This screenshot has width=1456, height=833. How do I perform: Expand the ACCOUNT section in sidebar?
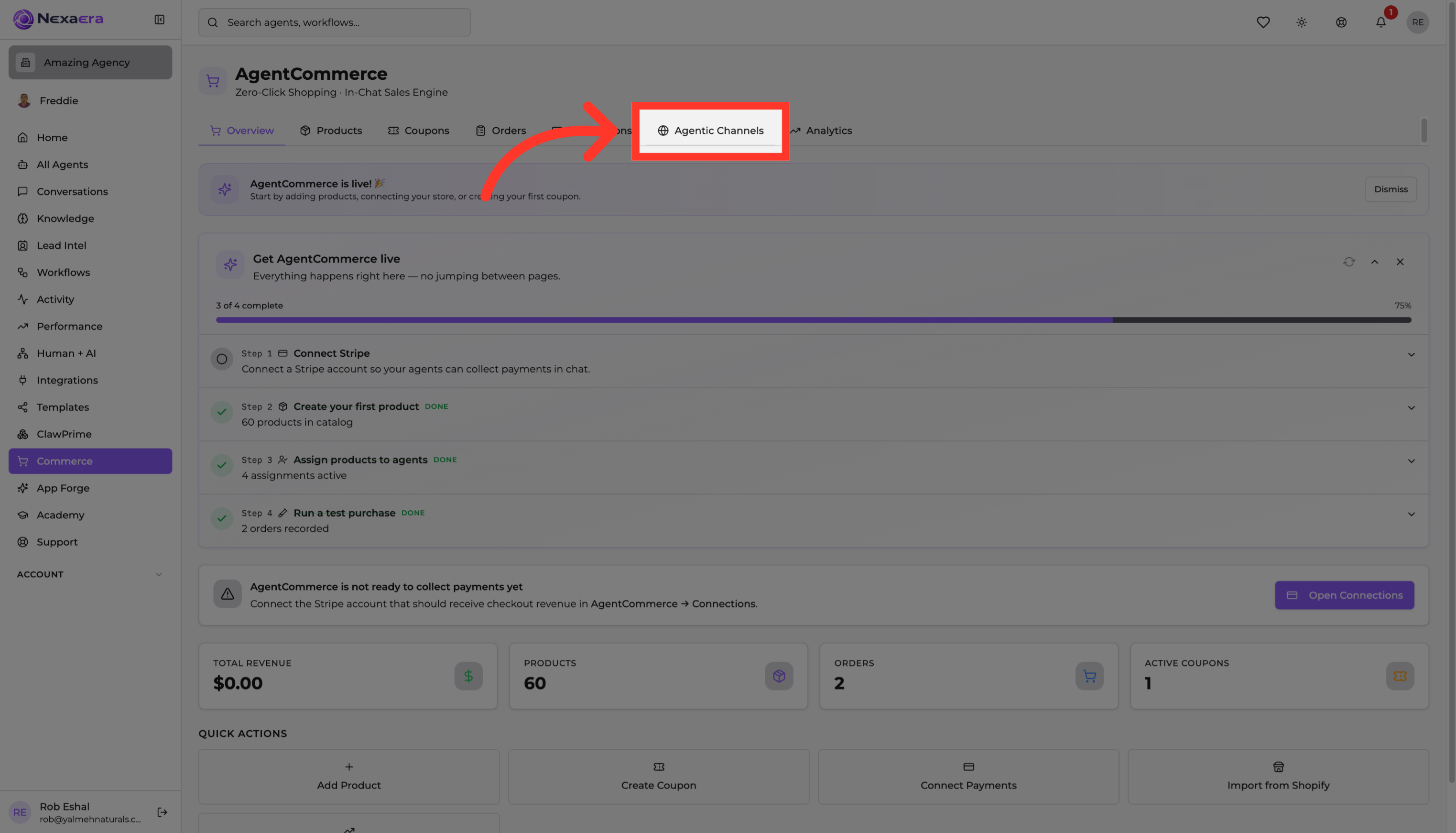[x=90, y=574]
